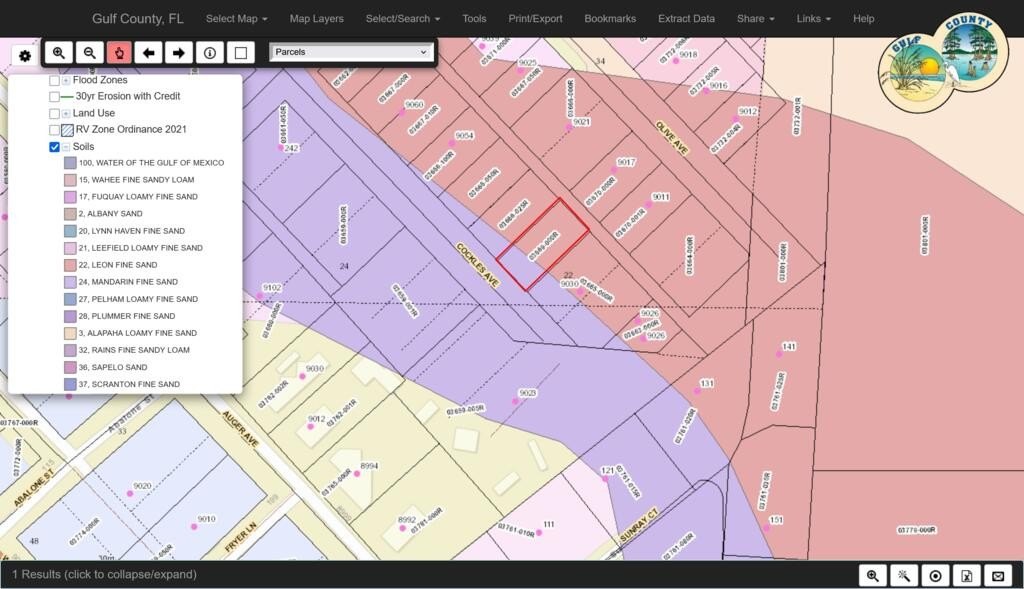1024x589 pixels.
Task: Expand the Flood Zones legend
Action: (x=66, y=80)
